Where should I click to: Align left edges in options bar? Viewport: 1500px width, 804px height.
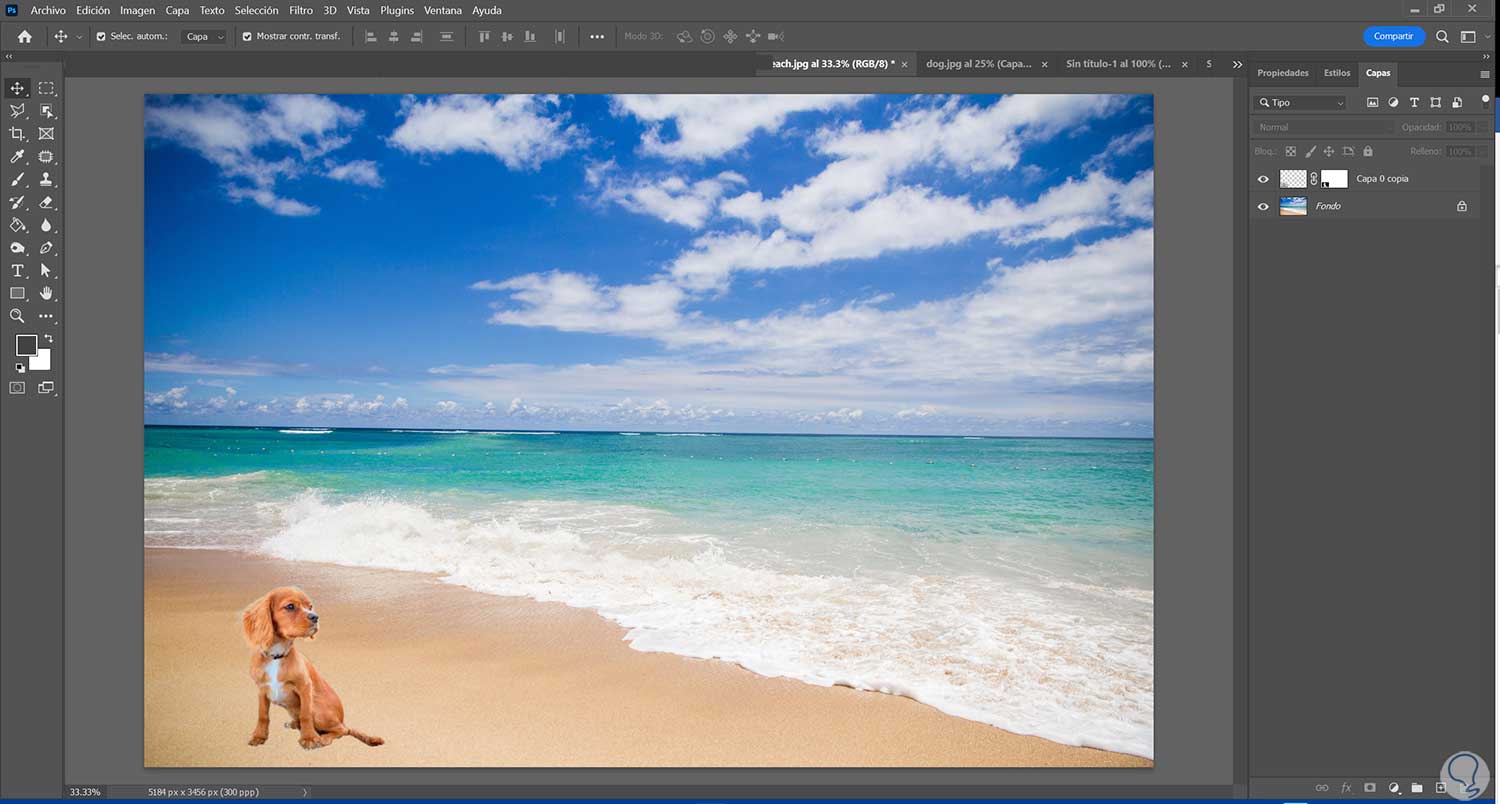pos(371,36)
